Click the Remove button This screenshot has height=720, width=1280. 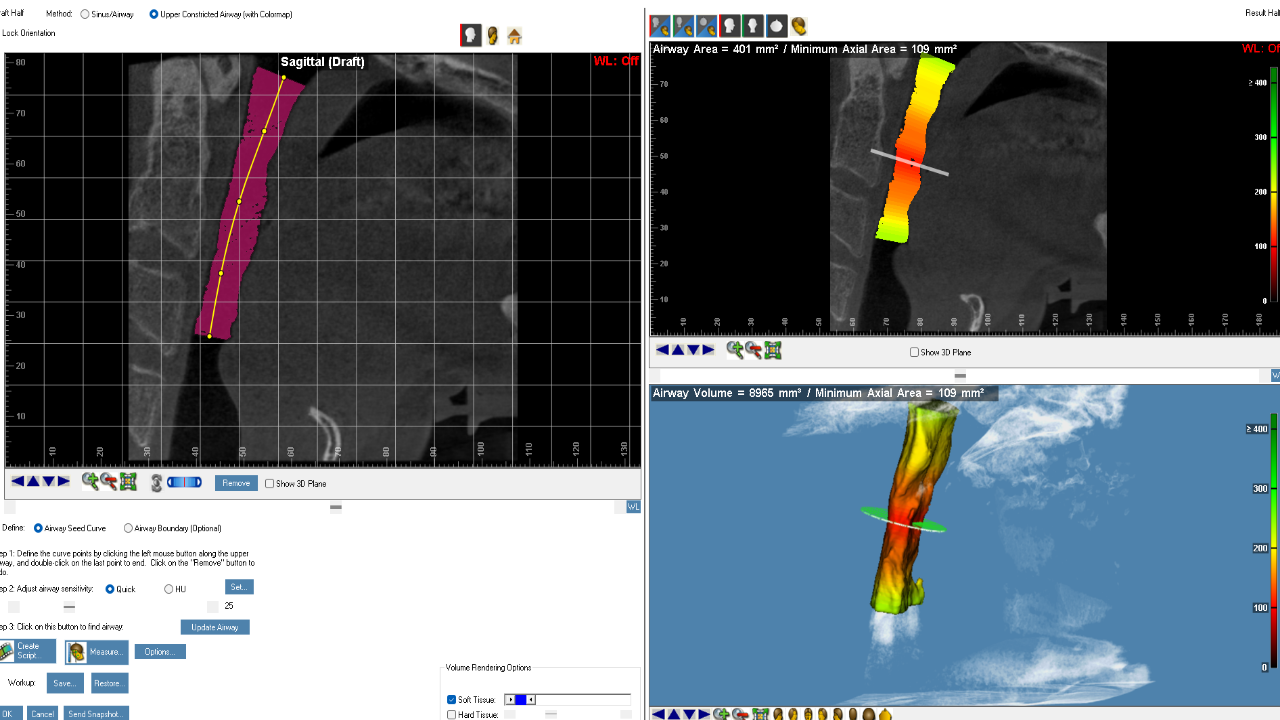[x=236, y=483]
